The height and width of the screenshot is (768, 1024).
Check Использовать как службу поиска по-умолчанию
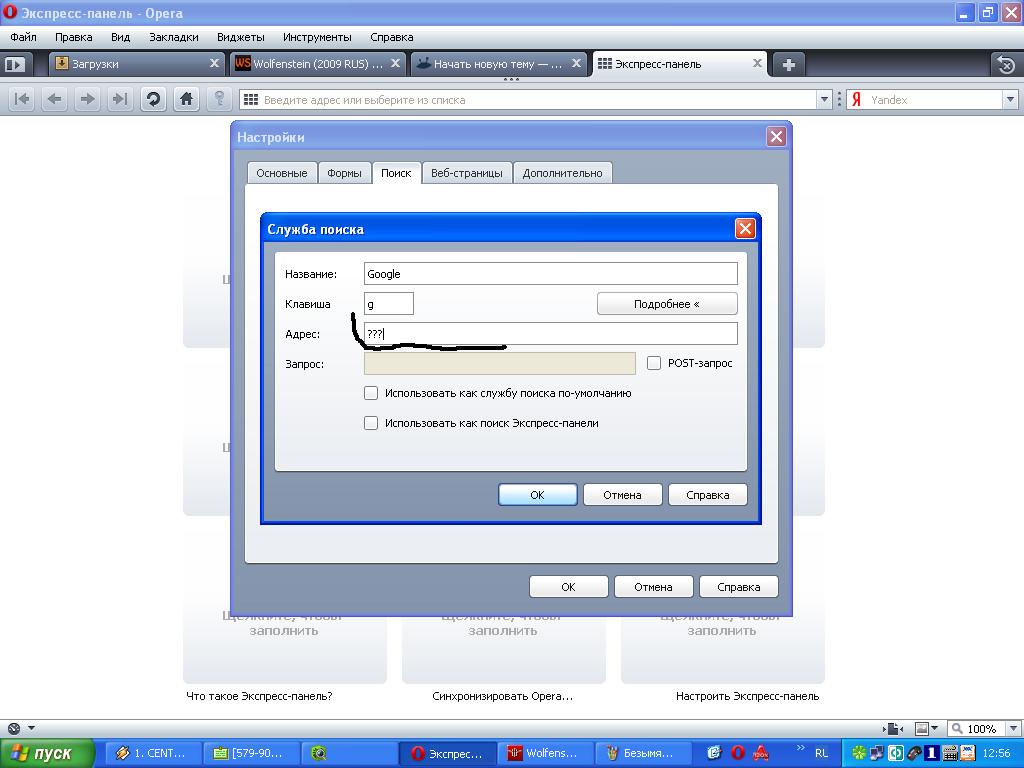tap(371, 393)
